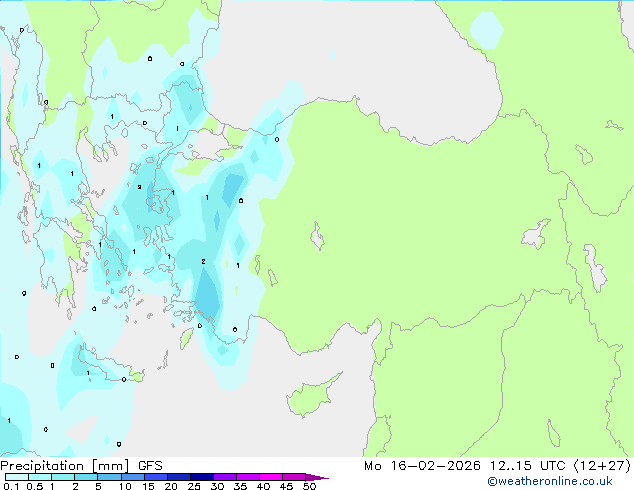Click the 45–50 mm legend swatch
Screen dimensions: 634x490
pyautogui.click(x=294, y=477)
